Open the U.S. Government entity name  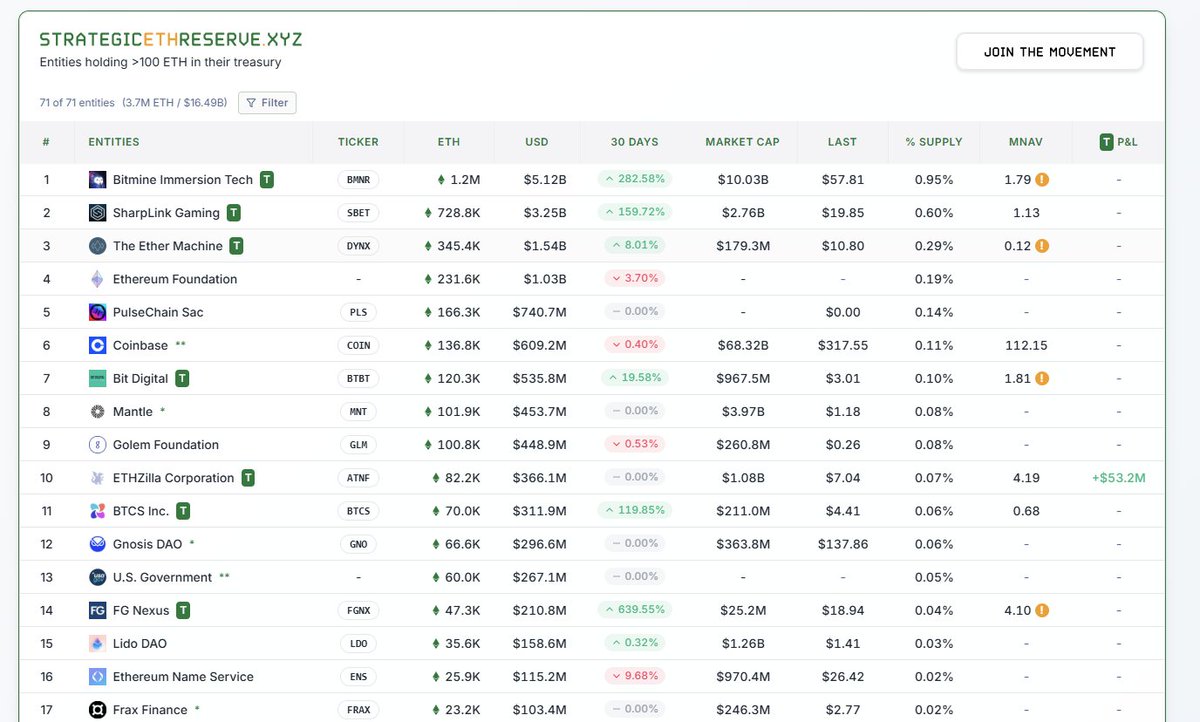click(x=162, y=577)
